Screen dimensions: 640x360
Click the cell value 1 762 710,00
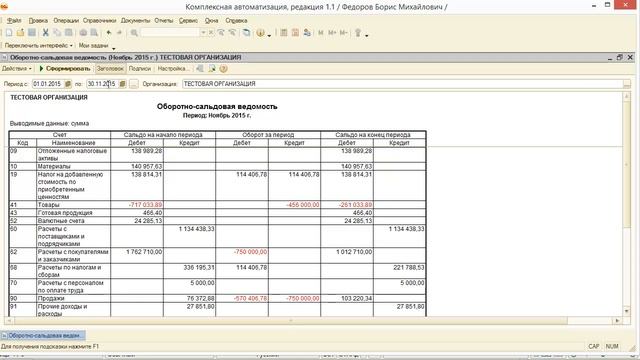coord(144,252)
